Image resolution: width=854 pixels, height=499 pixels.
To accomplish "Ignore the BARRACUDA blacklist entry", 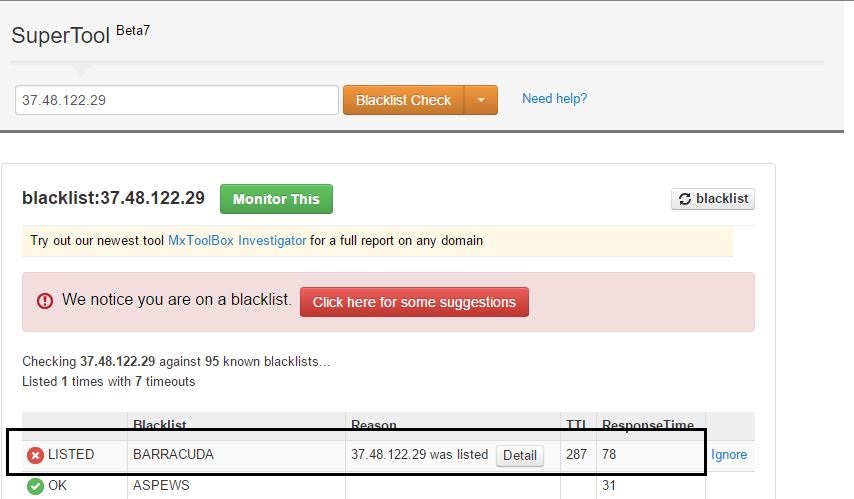I will point(729,455).
